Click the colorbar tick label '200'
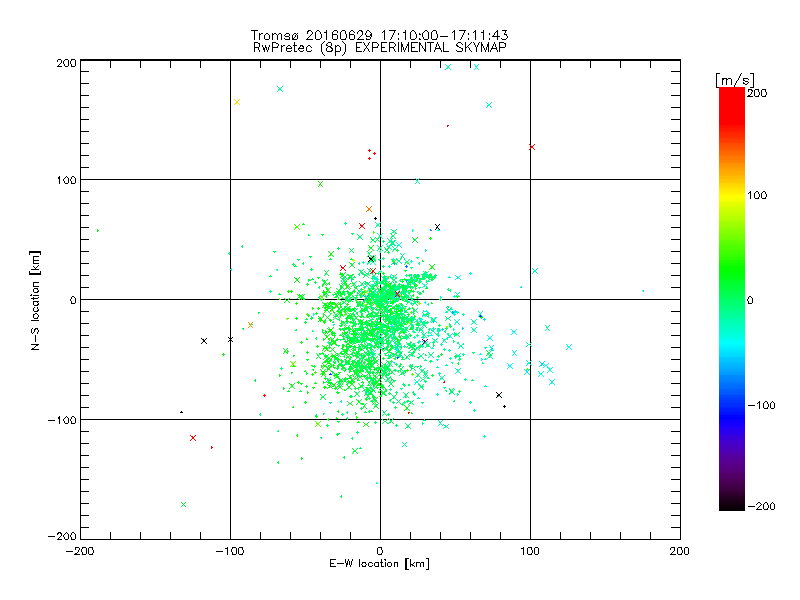Screen dimensions: 800x600 click(x=757, y=93)
